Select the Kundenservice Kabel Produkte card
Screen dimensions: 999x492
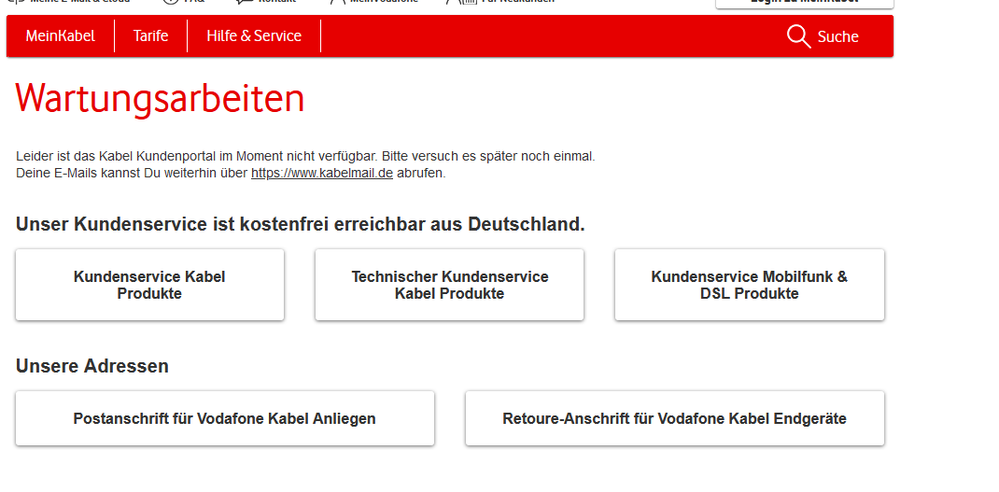tap(150, 285)
